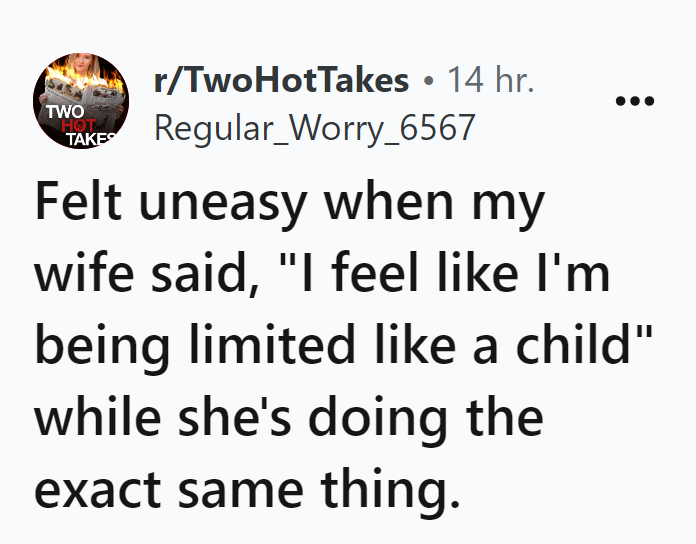
Task: View the Regular_Worry_6567 user profile
Action: (315, 127)
